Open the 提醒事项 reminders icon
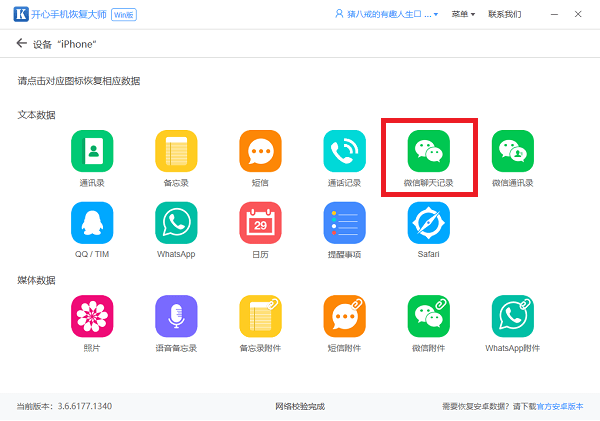600x421 pixels. pos(344,223)
